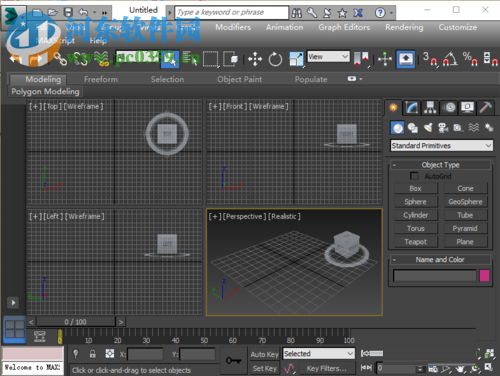Toggle the Spinner Snap icon
This screenshot has width=500, height=376.
[490, 59]
